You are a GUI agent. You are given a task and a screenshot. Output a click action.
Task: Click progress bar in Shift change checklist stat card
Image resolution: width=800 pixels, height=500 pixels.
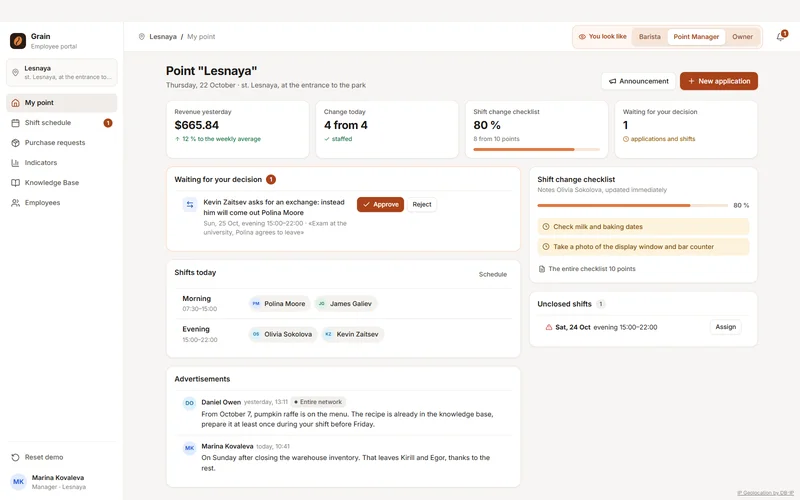[537, 149]
